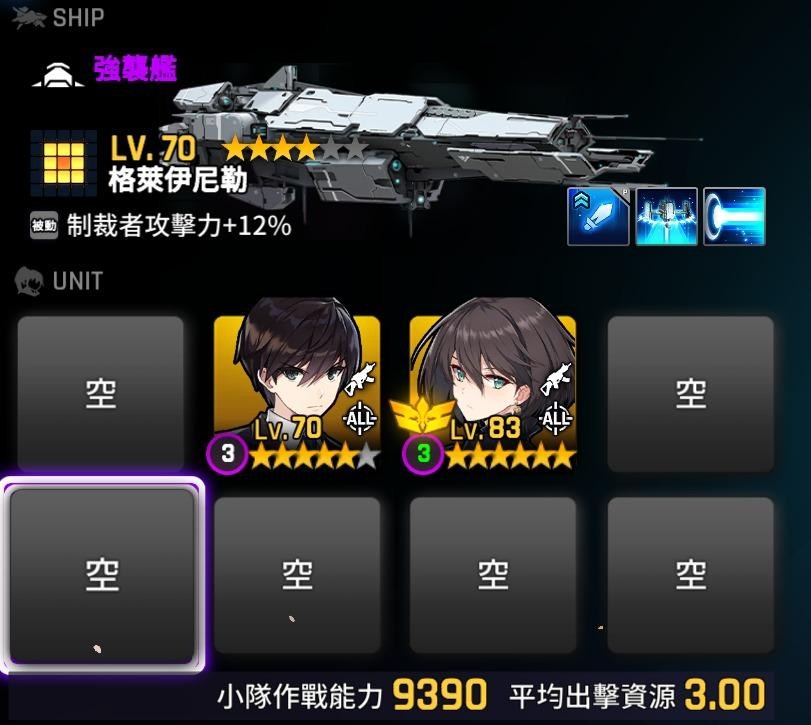The height and width of the screenshot is (725, 811).
Task: Select the second bottom-row empty 空 slot
Action: click(x=297, y=575)
